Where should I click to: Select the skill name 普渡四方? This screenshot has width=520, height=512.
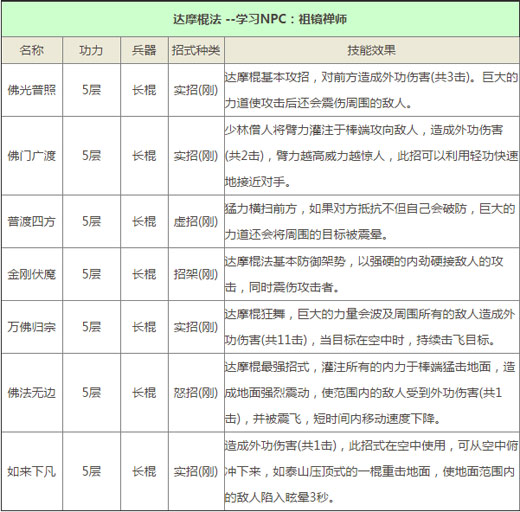click(x=32, y=221)
